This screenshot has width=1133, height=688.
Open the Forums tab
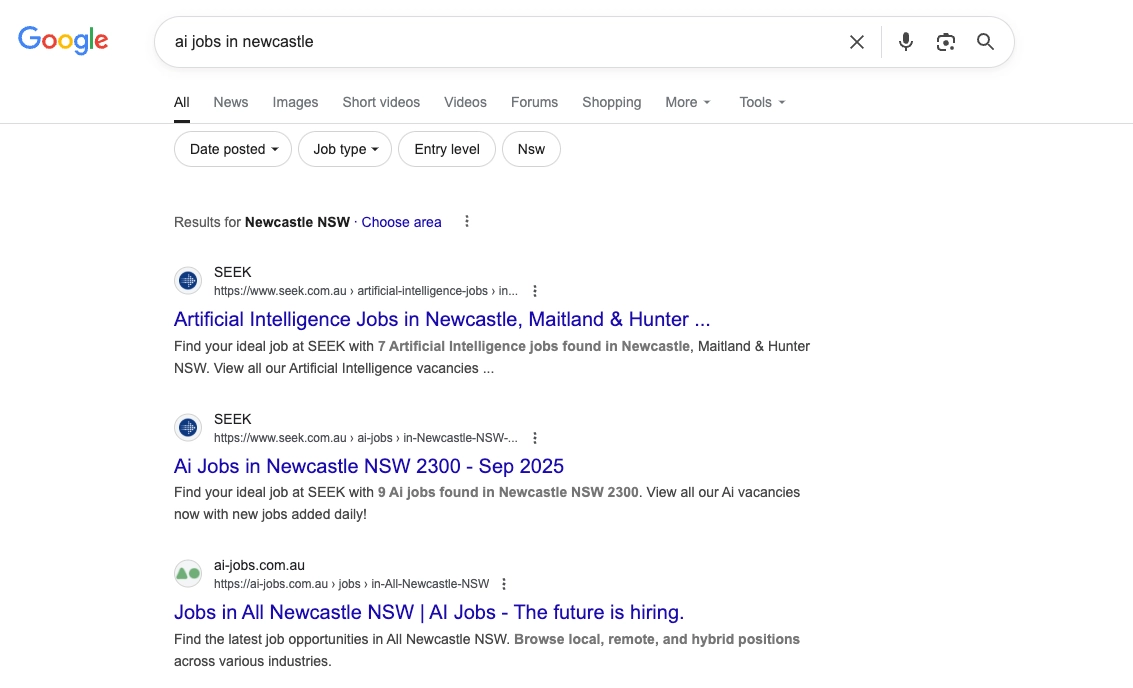(534, 102)
